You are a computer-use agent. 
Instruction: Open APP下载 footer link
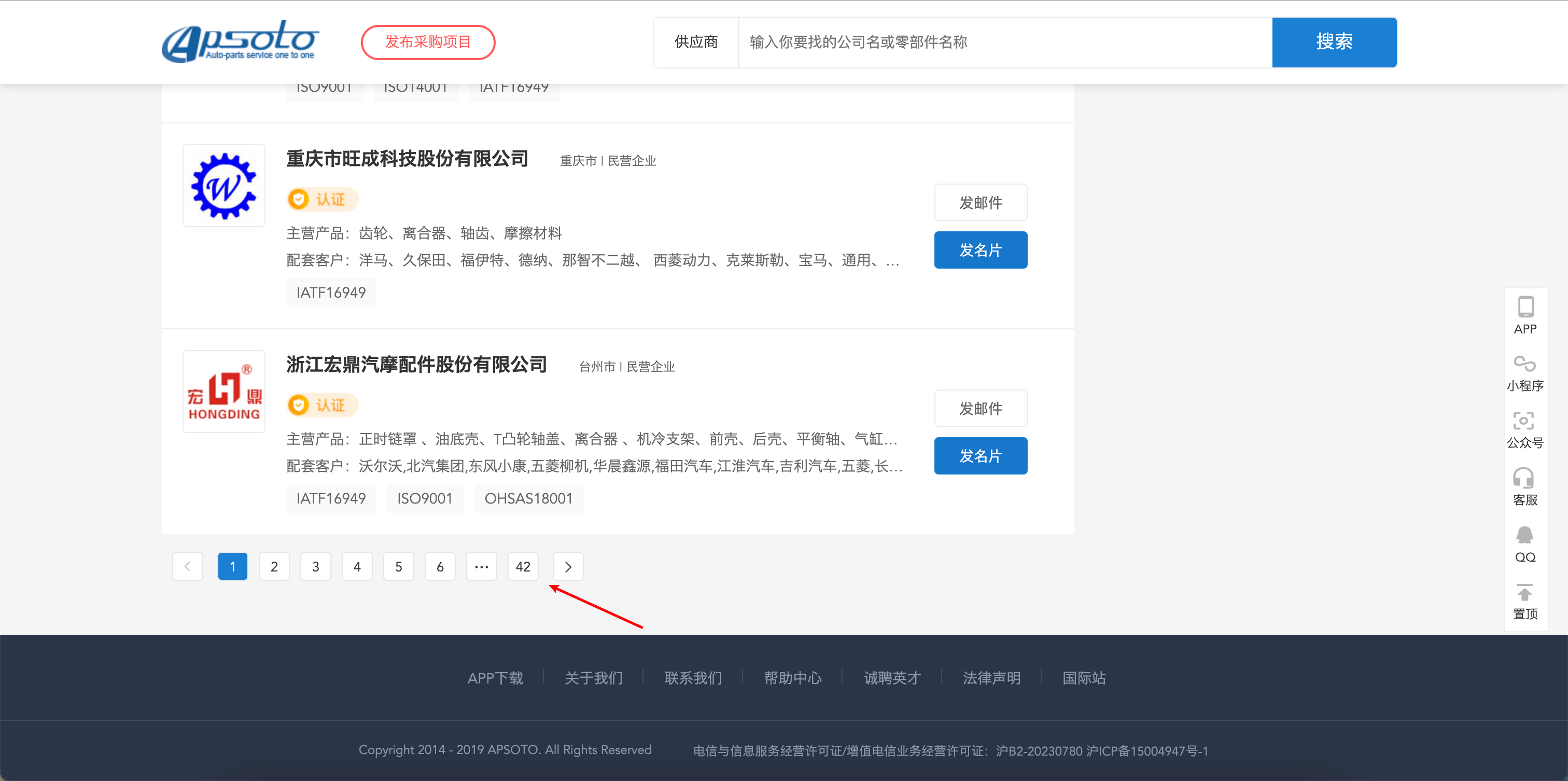click(495, 677)
